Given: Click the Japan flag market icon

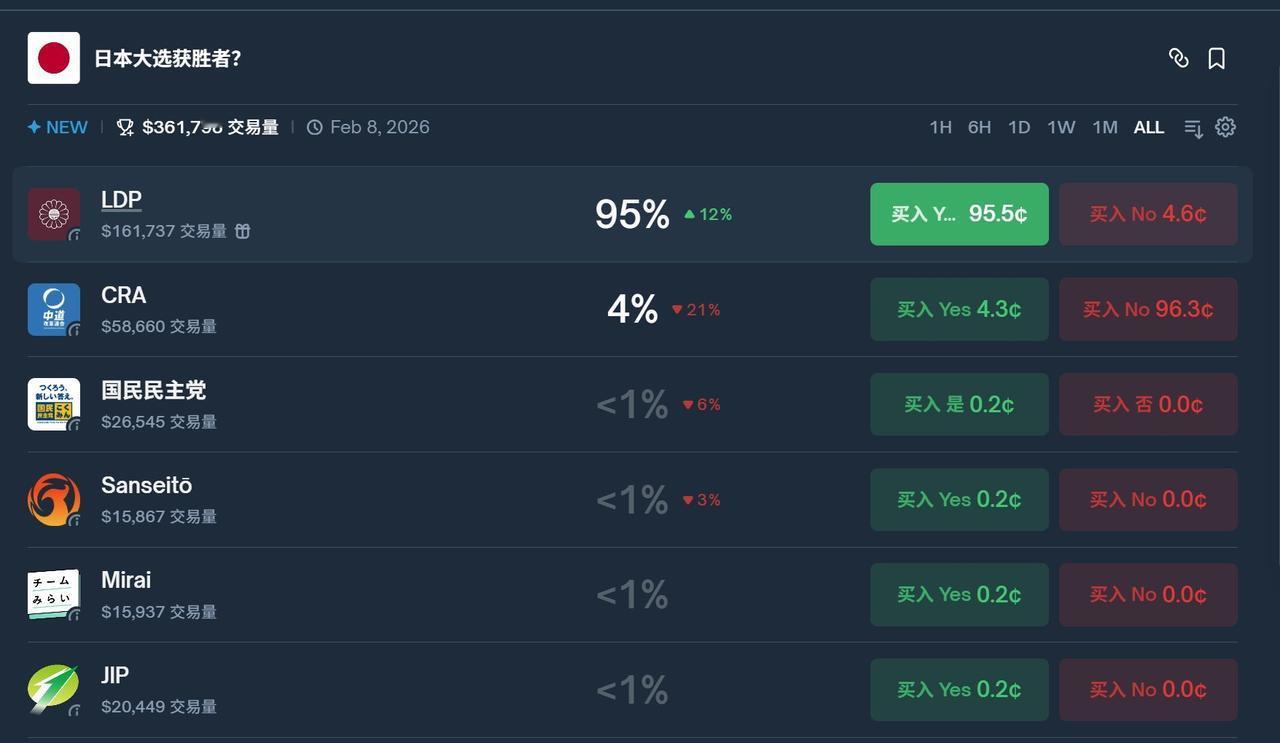Looking at the screenshot, I should pyautogui.click(x=54, y=58).
